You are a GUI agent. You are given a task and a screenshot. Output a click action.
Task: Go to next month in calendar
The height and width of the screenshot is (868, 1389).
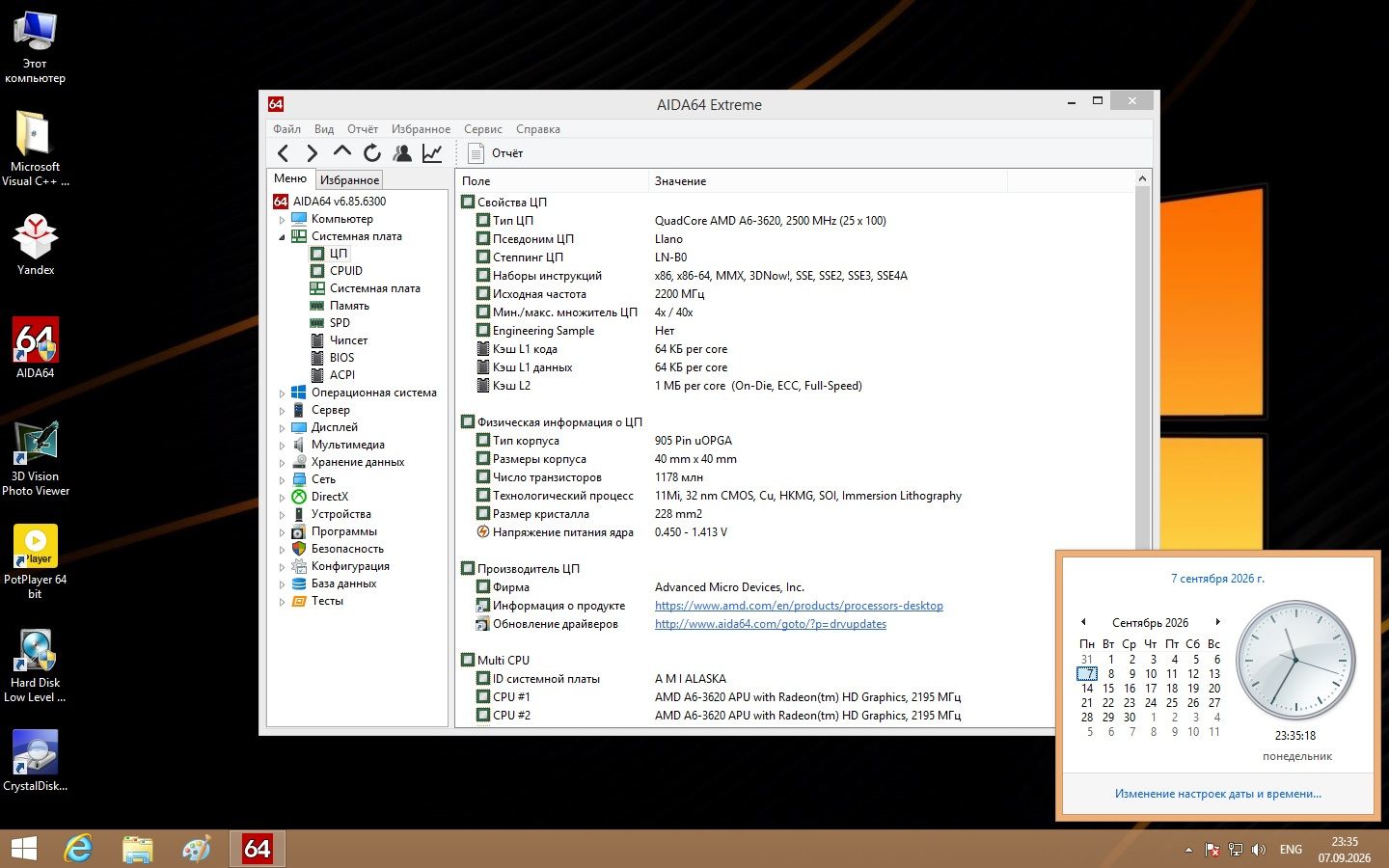pyautogui.click(x=1218, y=622)
